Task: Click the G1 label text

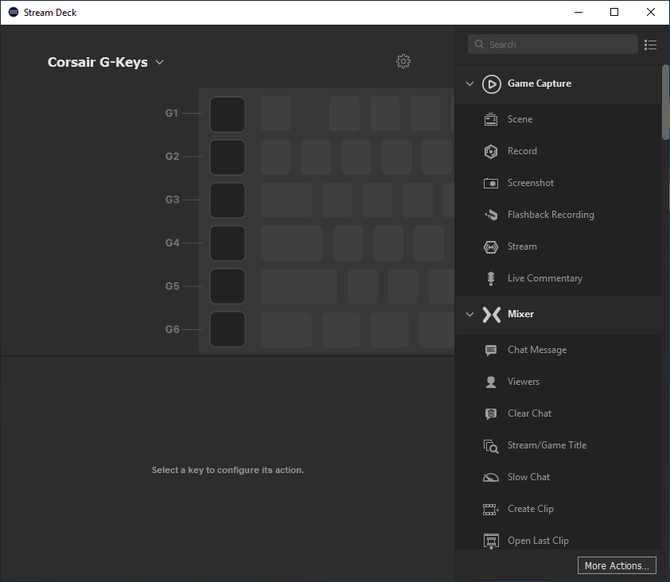Action: click(x=171, y=113)
